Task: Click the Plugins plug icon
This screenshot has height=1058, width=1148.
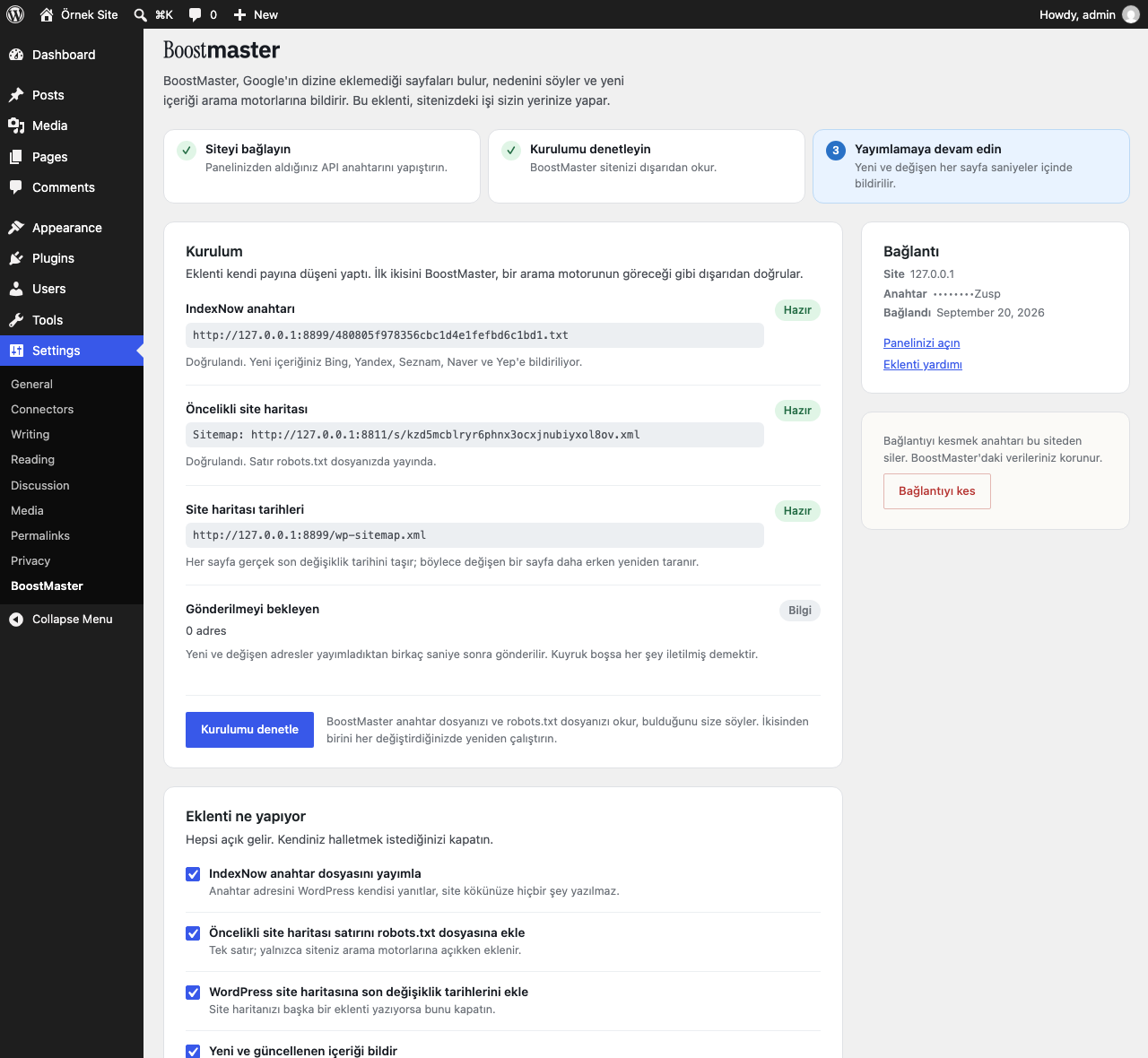Action: (16, 258)
